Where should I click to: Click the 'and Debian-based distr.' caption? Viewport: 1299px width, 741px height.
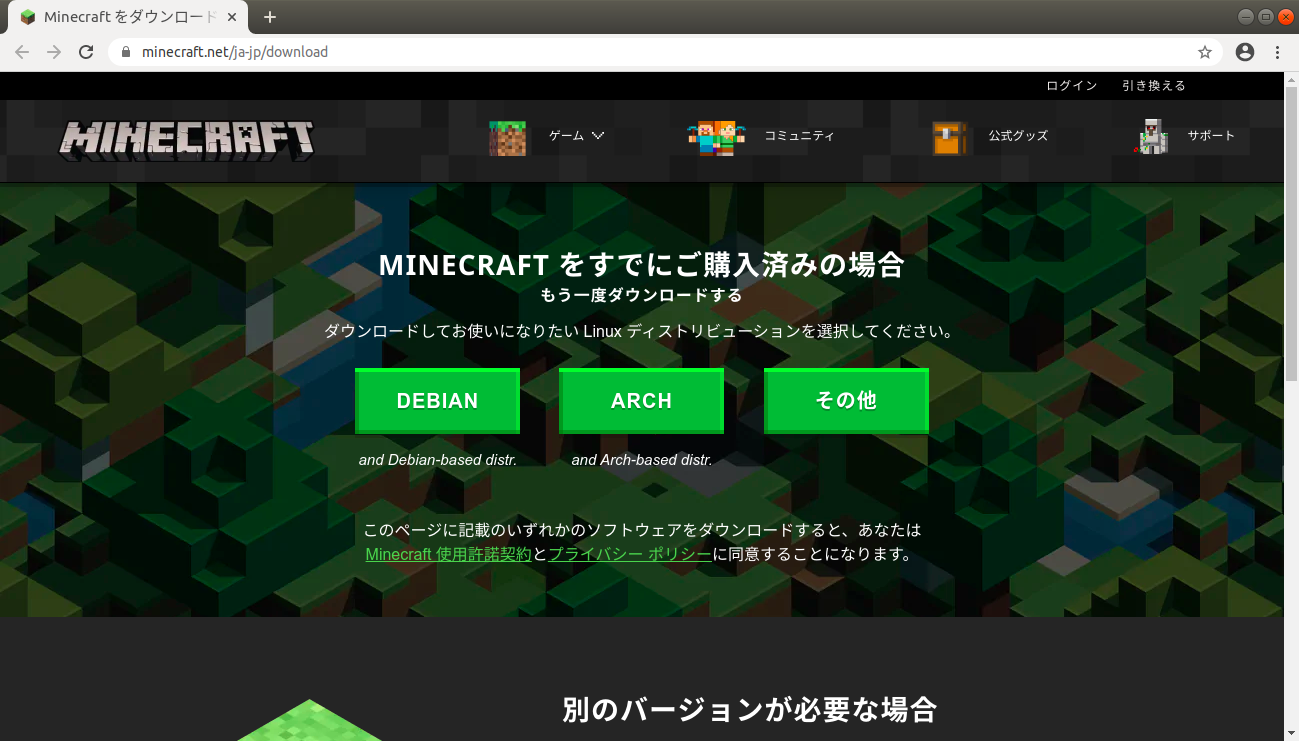438,461
